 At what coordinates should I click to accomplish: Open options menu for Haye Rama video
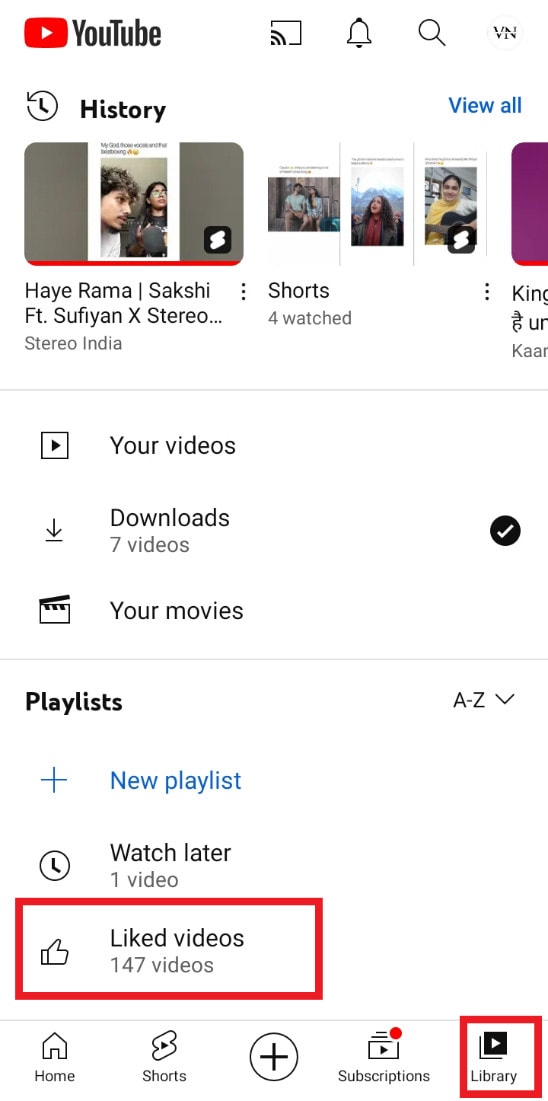[243, 292]
